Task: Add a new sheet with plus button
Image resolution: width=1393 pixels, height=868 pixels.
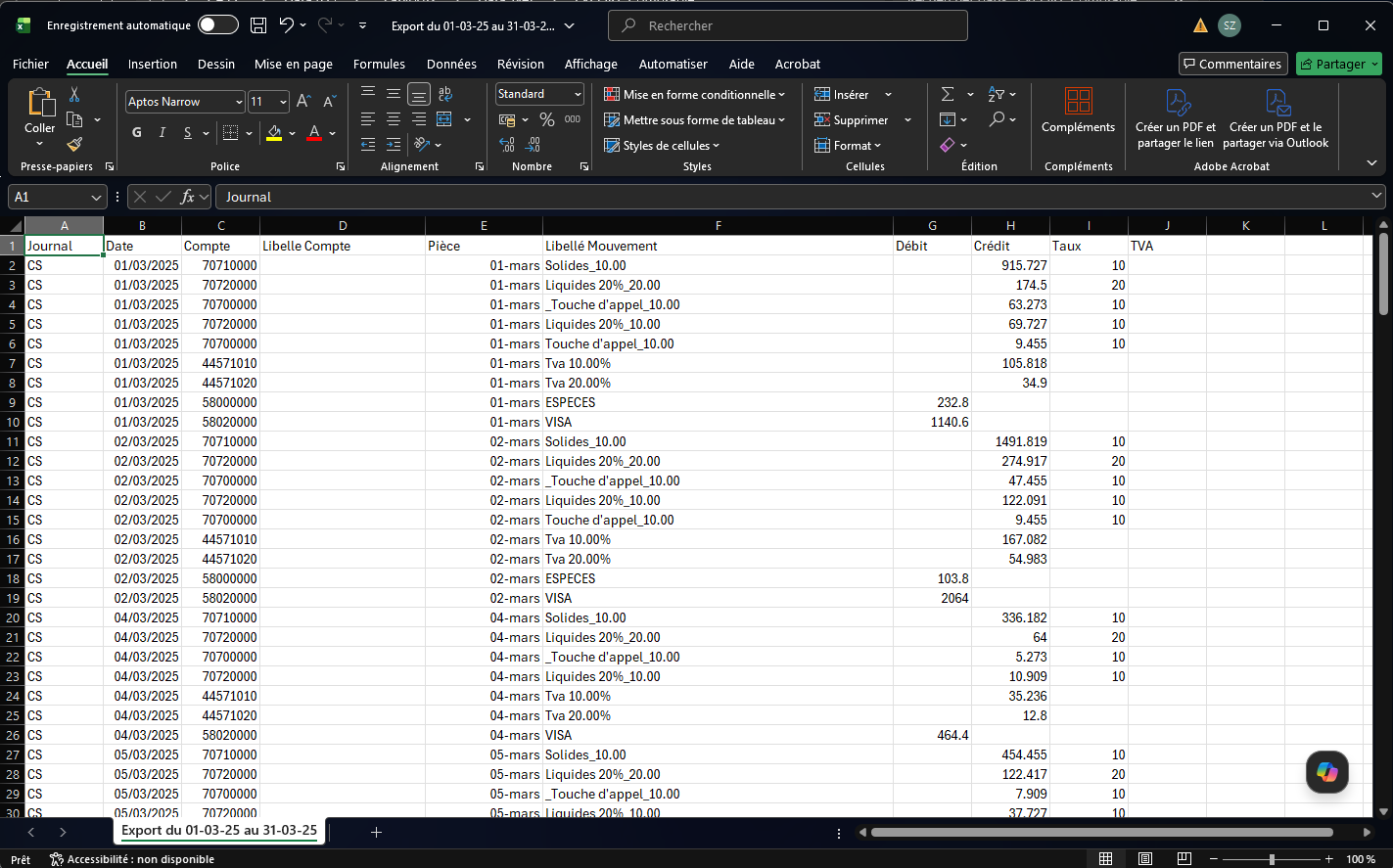Action: pos(376,832)
